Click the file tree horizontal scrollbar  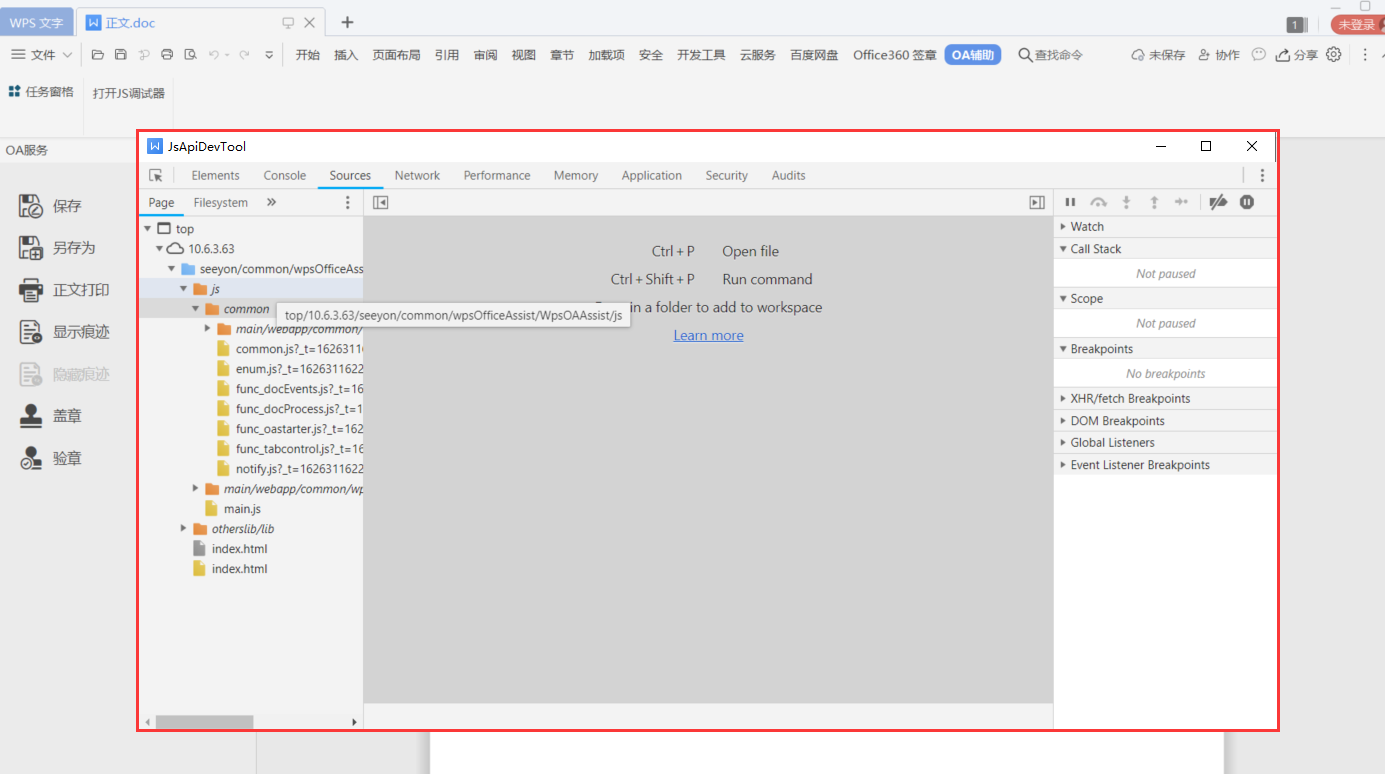click(204, 721)
